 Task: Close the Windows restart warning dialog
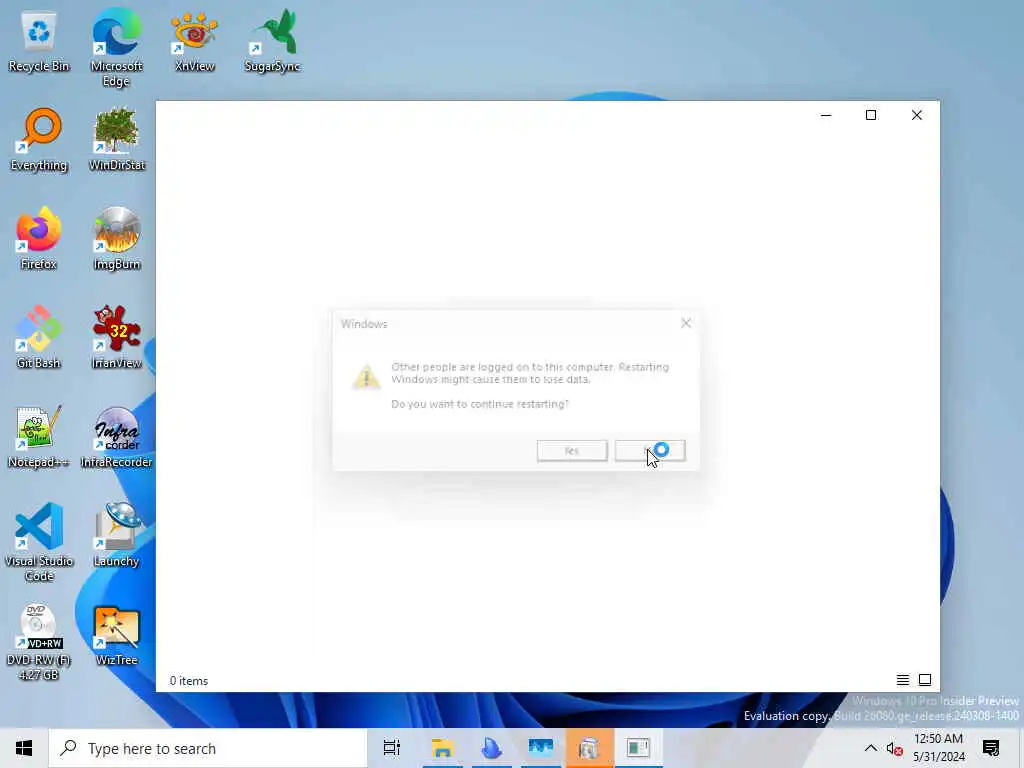[x=686, y=323]
